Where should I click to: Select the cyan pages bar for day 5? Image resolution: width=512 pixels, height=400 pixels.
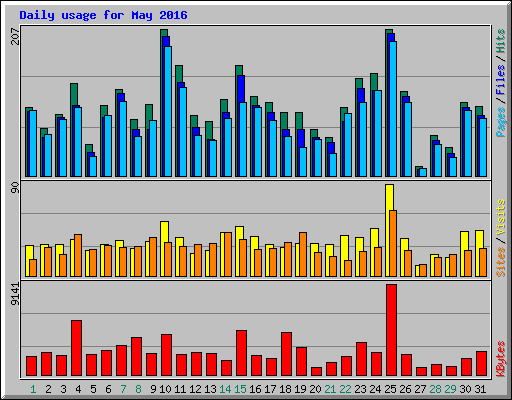(x=93, y=167)
